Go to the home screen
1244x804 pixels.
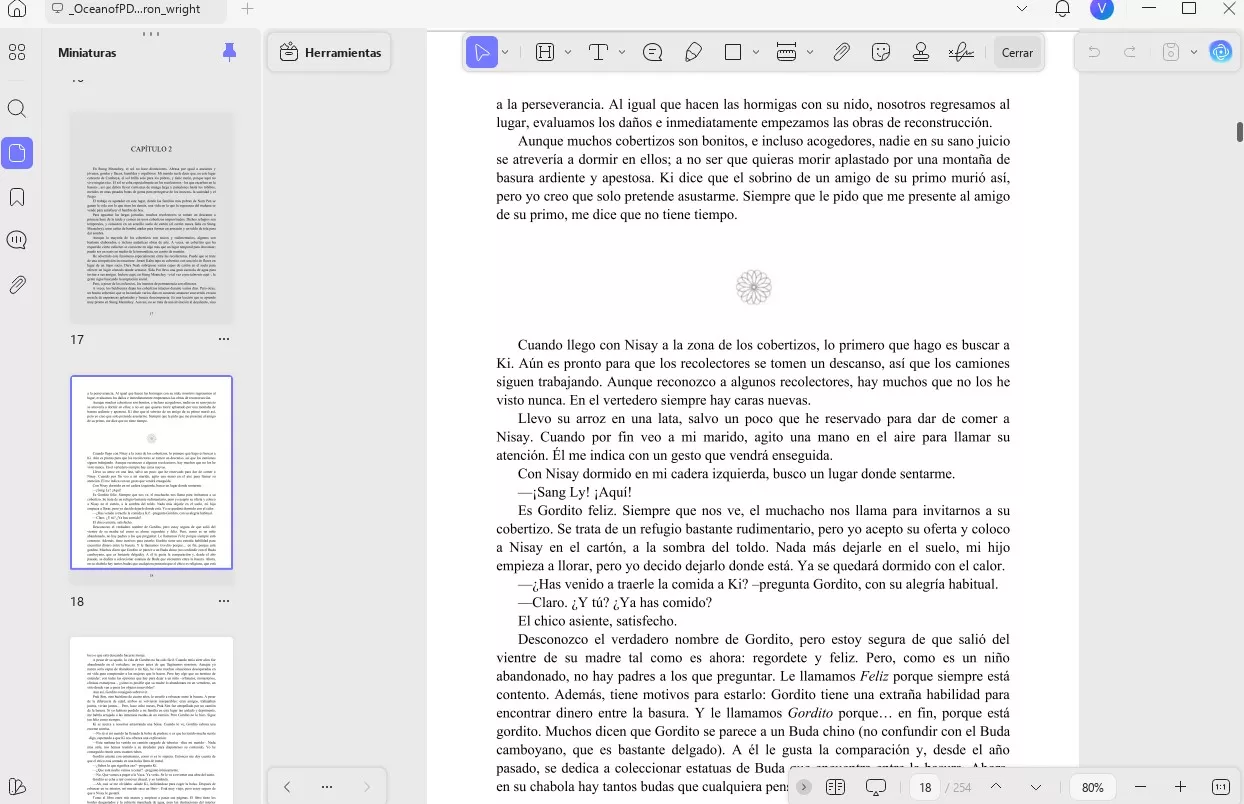pyautogui.click(x=17, y=9)
